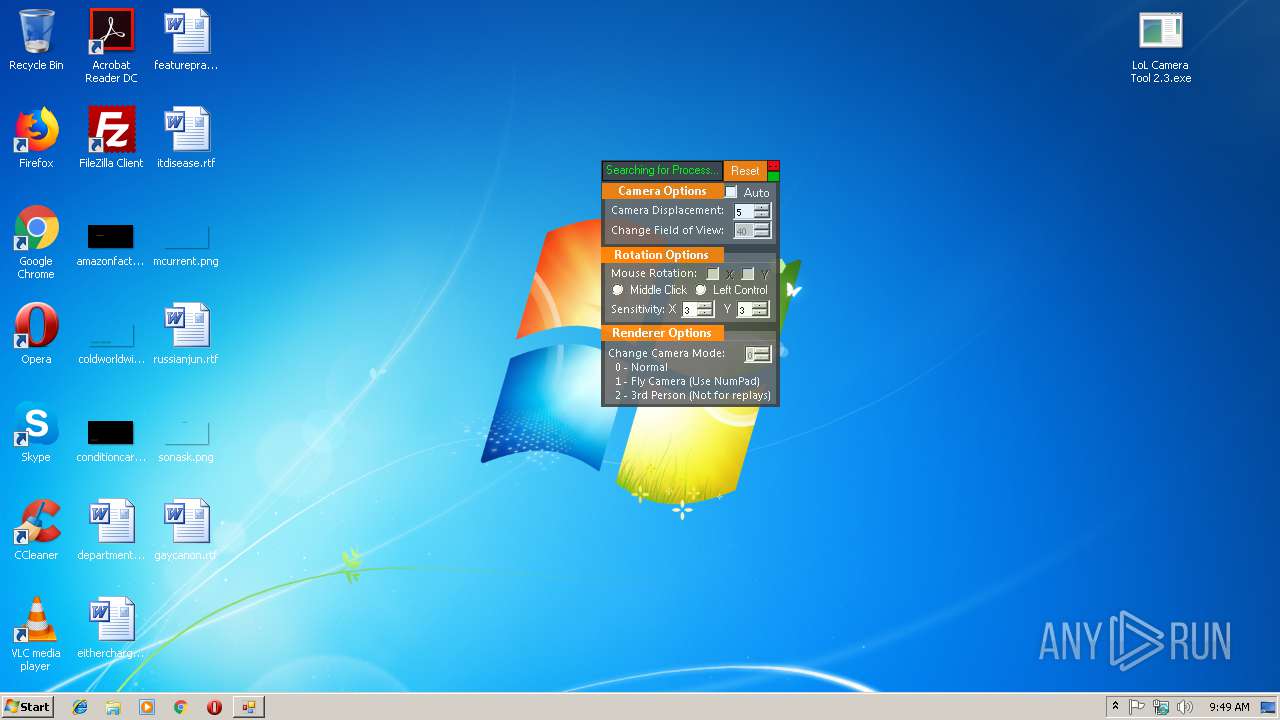Enable the Auto checkbox
The image size is (1280, 720).
pyautogui.click(x=731, y=192)
